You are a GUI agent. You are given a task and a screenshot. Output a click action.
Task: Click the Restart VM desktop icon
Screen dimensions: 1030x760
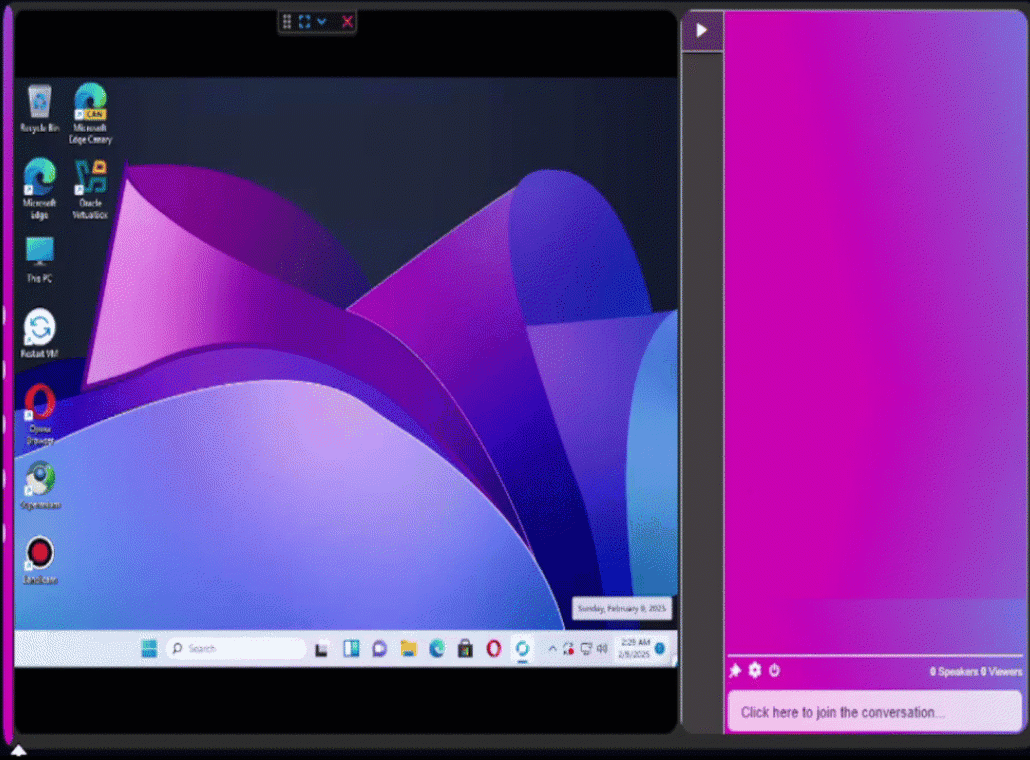point(40,329)
